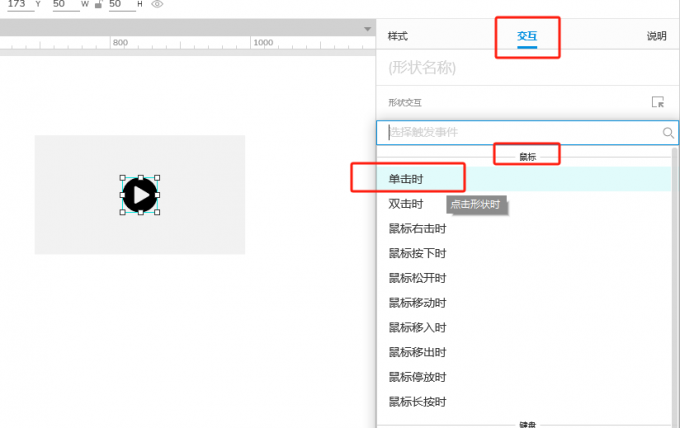The height and width of the screenshot is (428, 680).
Task: Click the width field showing 50
Action: pyautogui.click(x=122, y=4)
